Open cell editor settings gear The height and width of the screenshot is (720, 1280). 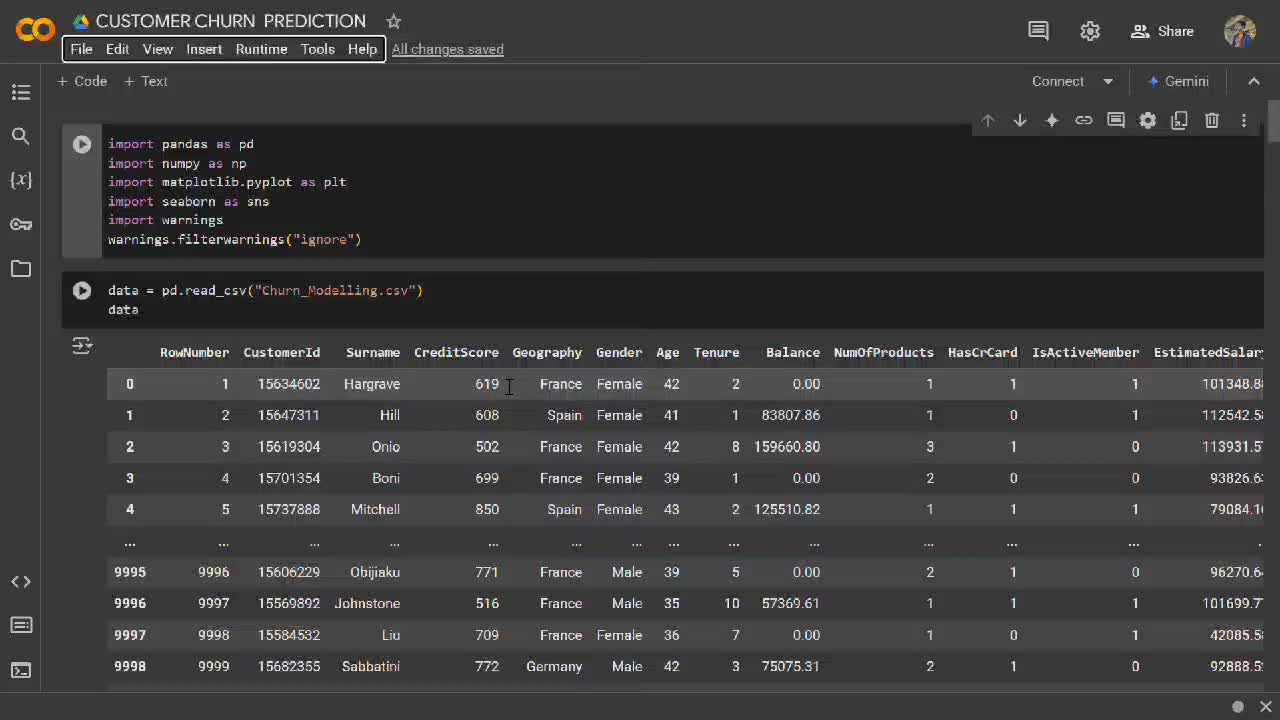[x=1148, y=120]
